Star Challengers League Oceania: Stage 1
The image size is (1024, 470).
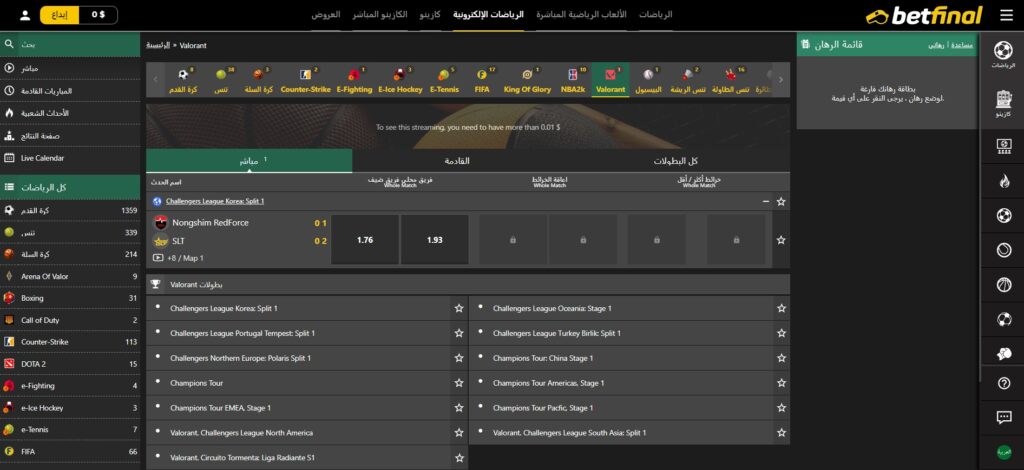pos(781,308)
